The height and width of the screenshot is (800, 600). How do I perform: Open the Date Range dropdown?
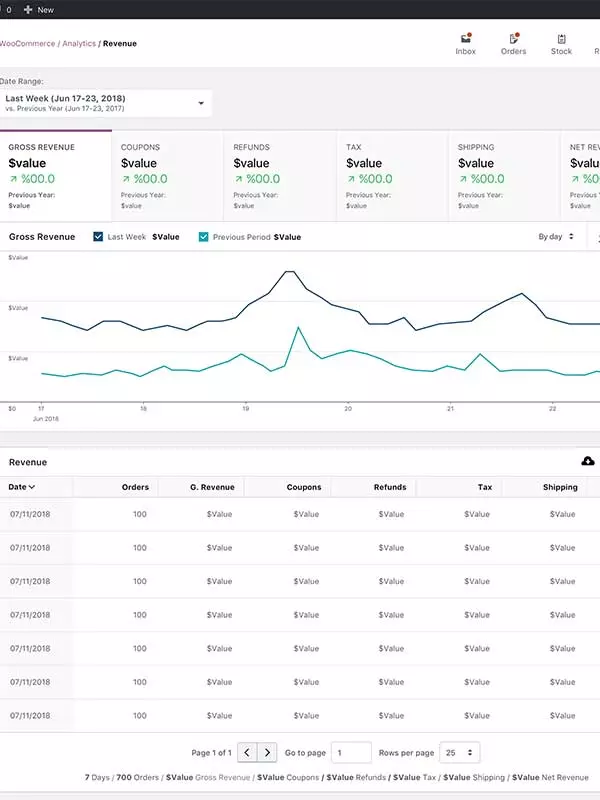[x=105, y=103]
